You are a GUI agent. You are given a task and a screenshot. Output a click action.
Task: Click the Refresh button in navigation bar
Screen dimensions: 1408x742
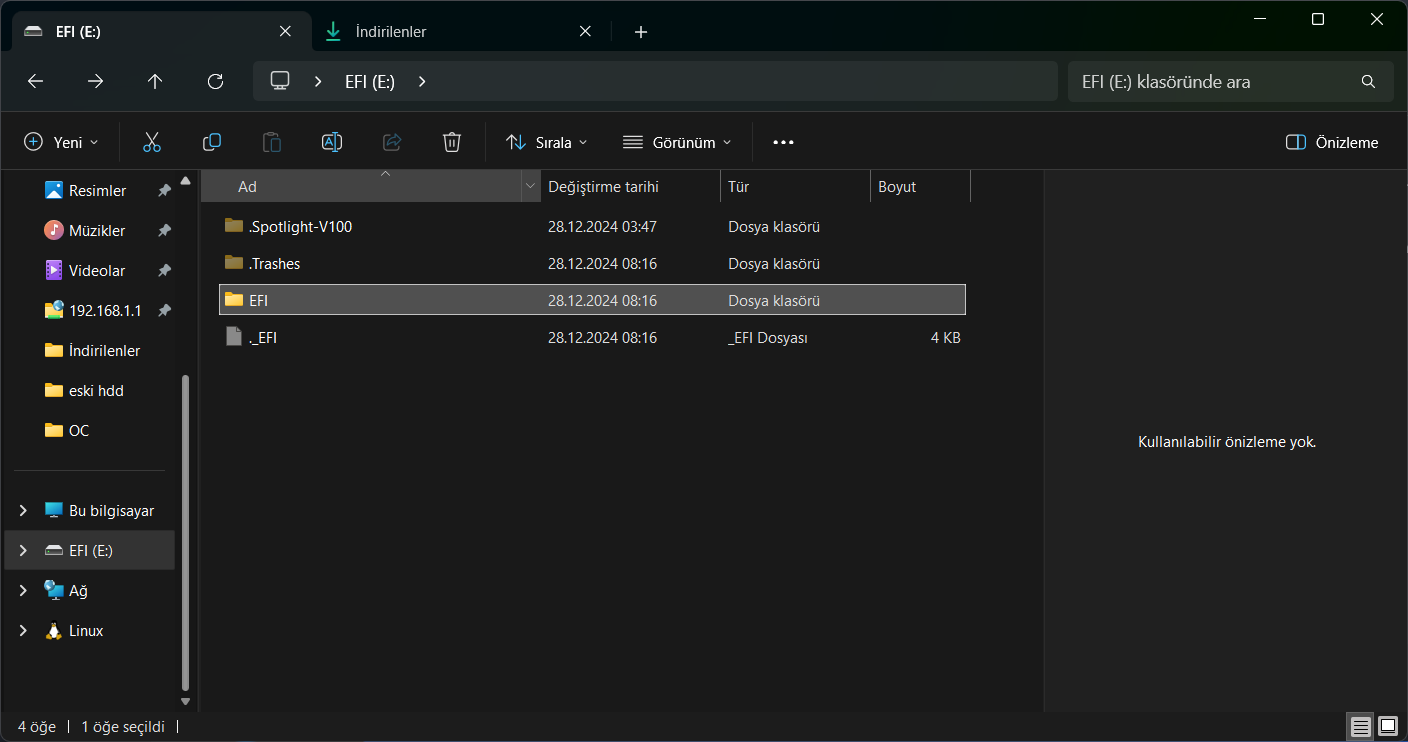click(215, 82)
